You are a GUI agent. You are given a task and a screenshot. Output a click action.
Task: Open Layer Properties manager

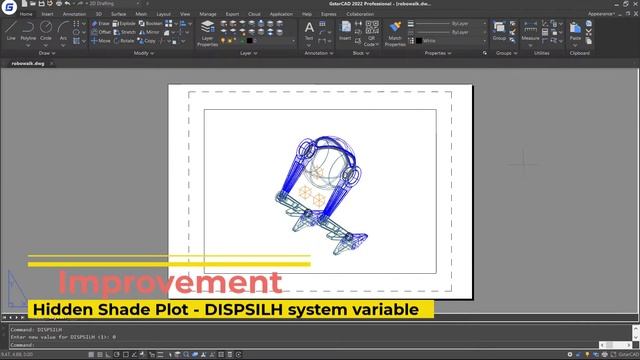click(x=207, y=33)
